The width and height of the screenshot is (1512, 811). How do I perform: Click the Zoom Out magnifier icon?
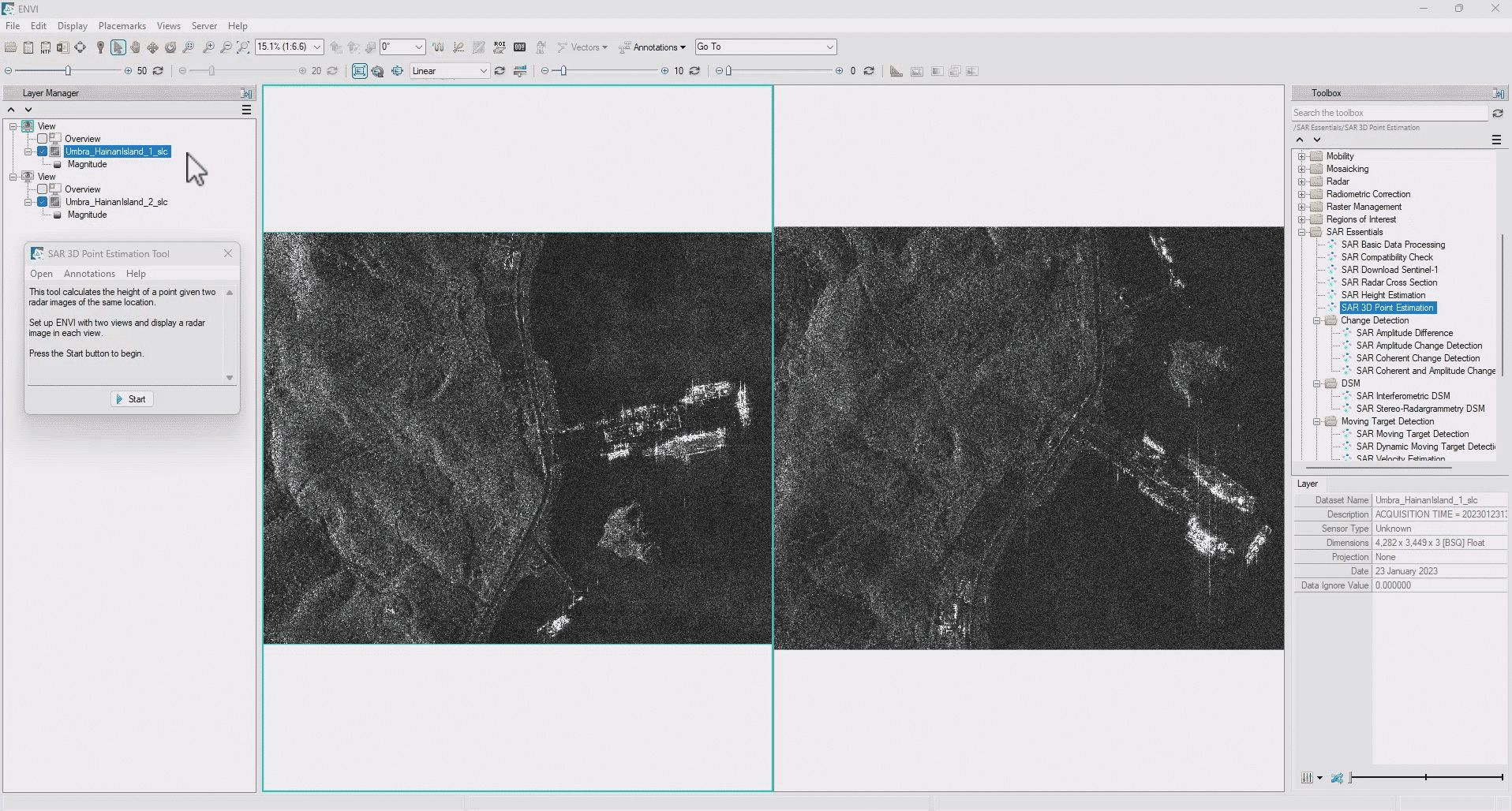[x=226, y=47]
